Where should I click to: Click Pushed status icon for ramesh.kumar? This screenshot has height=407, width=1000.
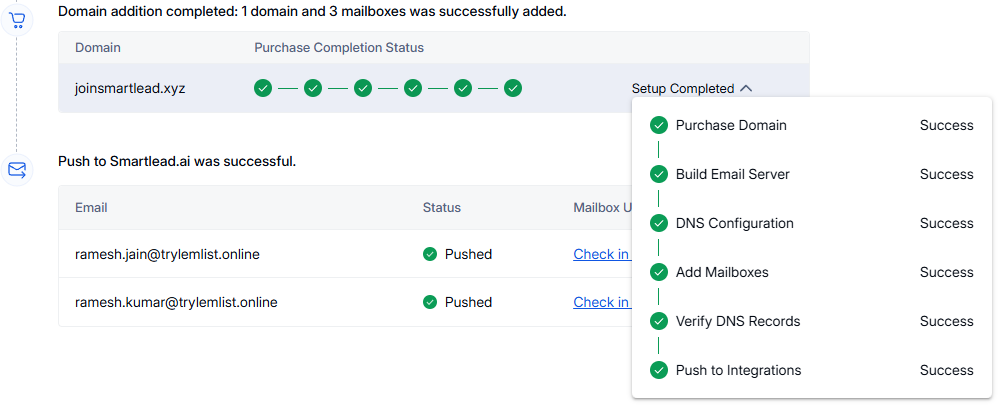click(430, 302)
